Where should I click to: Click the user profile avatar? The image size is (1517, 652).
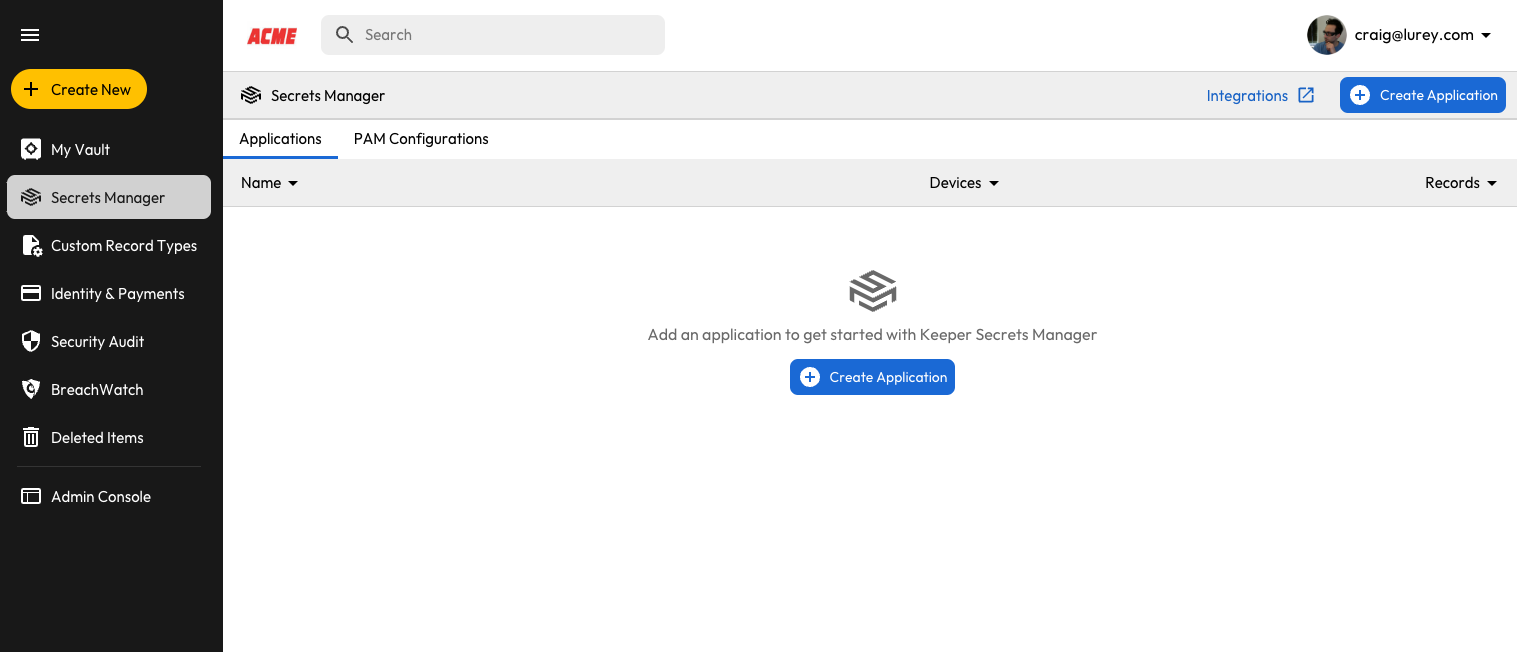click(x=1326, y=35)
